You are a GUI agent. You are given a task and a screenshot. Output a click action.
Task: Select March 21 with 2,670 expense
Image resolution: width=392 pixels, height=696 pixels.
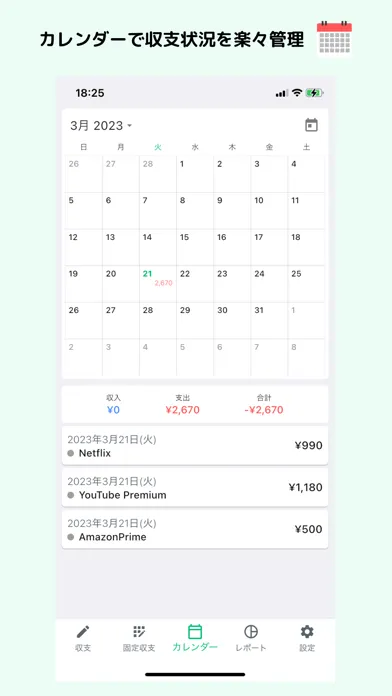coord(158,284)
